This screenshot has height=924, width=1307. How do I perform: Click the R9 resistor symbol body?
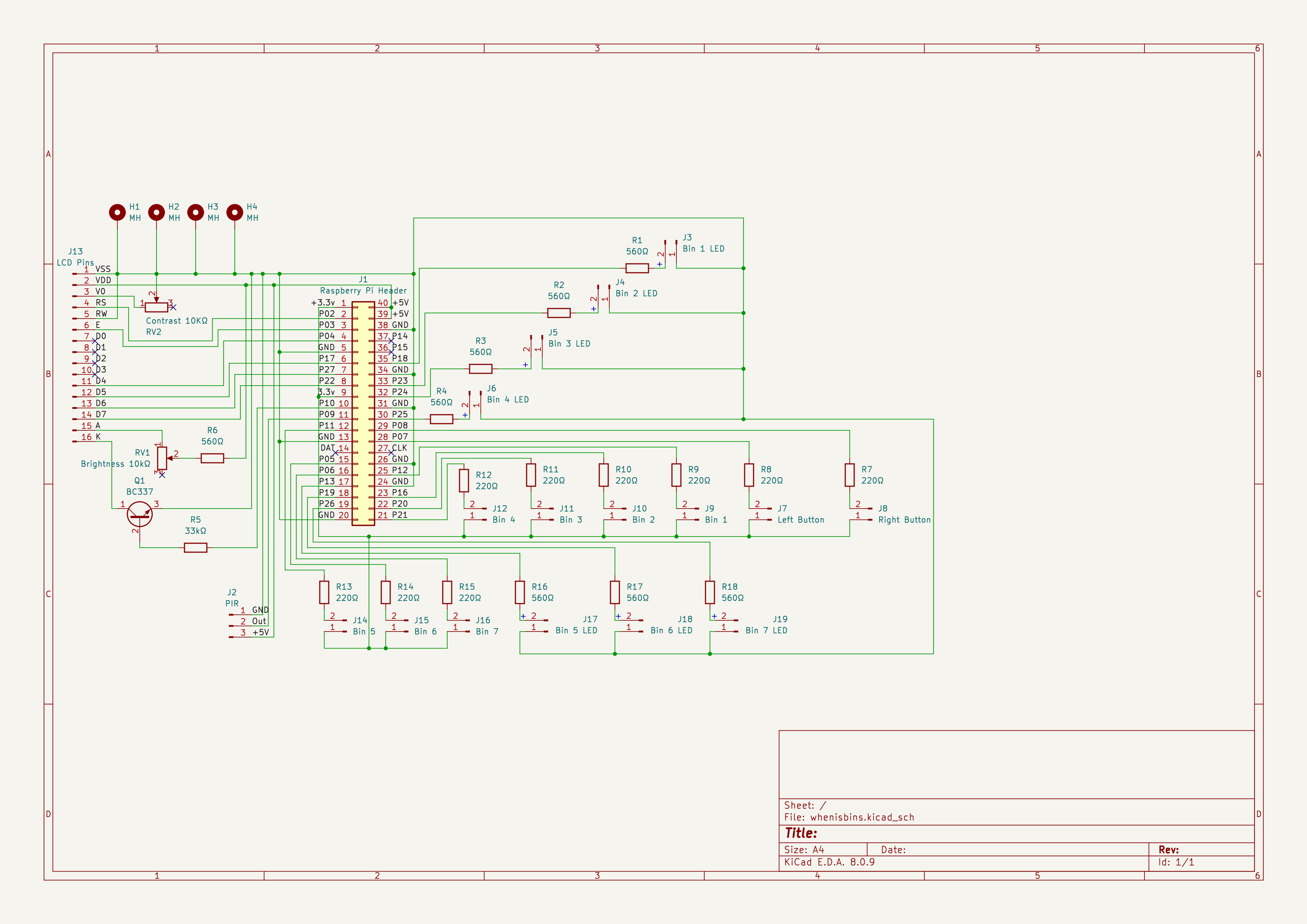coord(676,475)
